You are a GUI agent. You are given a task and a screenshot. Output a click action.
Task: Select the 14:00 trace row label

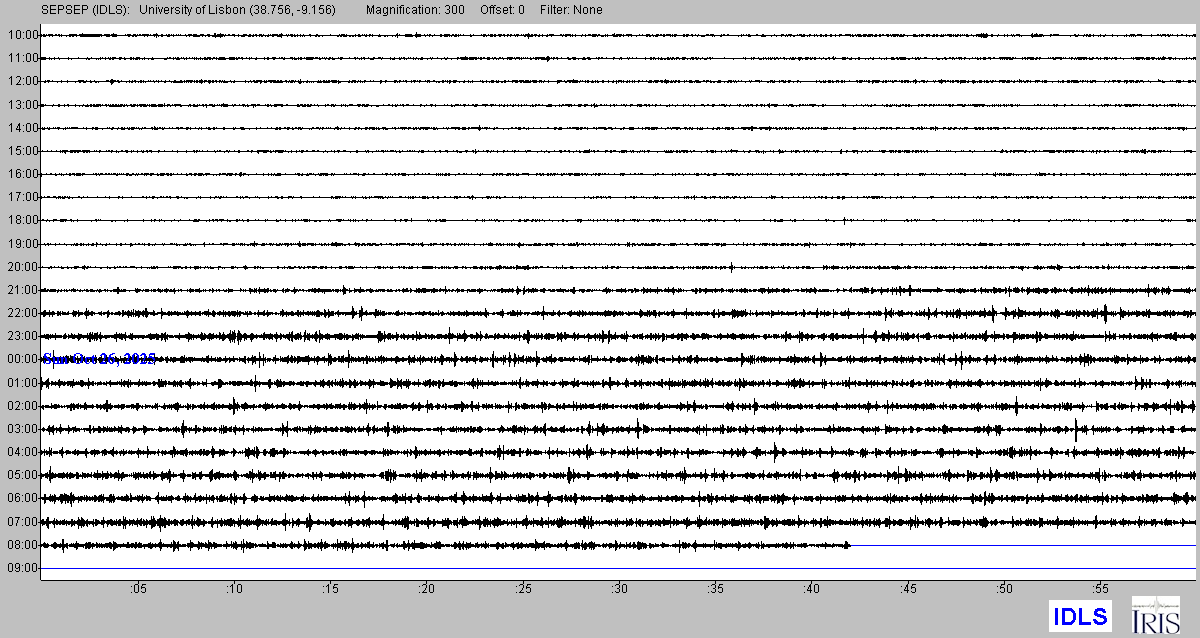[22, 128]
